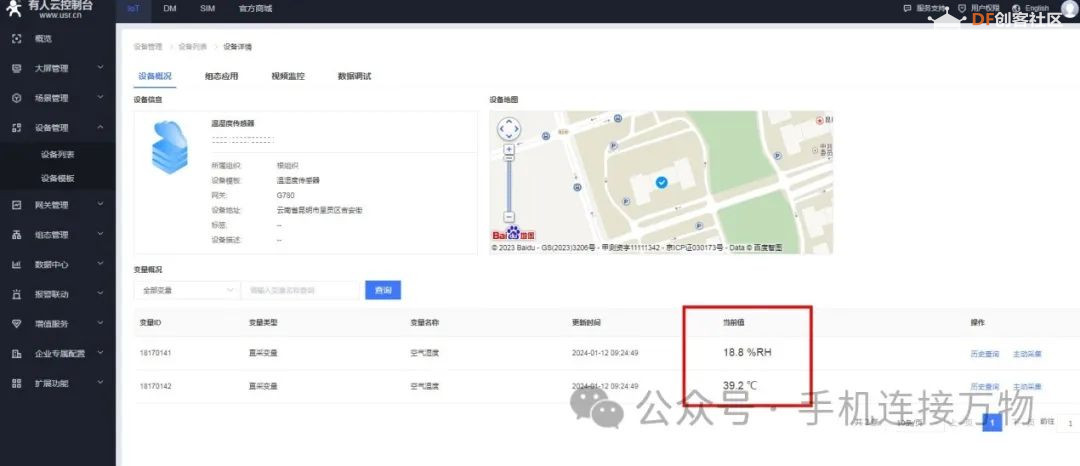Click the 数据中心 chart icon in sidebar
This screenshot has width=1080, height=466.
click(x=17, y=264)
